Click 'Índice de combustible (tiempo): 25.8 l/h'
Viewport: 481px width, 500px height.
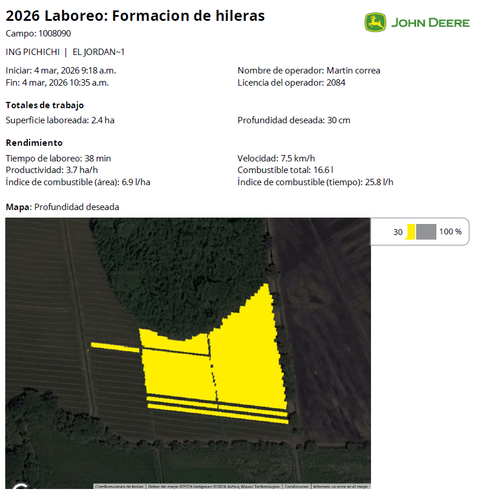click(315, 182)
